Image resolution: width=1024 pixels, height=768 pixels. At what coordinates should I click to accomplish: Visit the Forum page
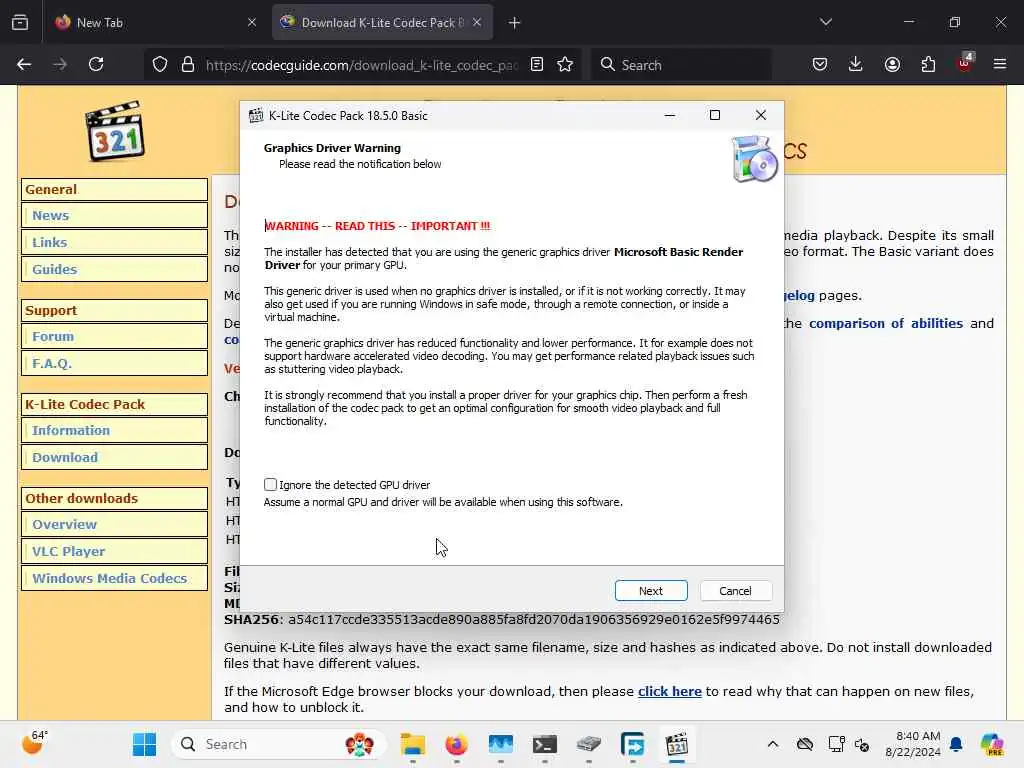53,336
